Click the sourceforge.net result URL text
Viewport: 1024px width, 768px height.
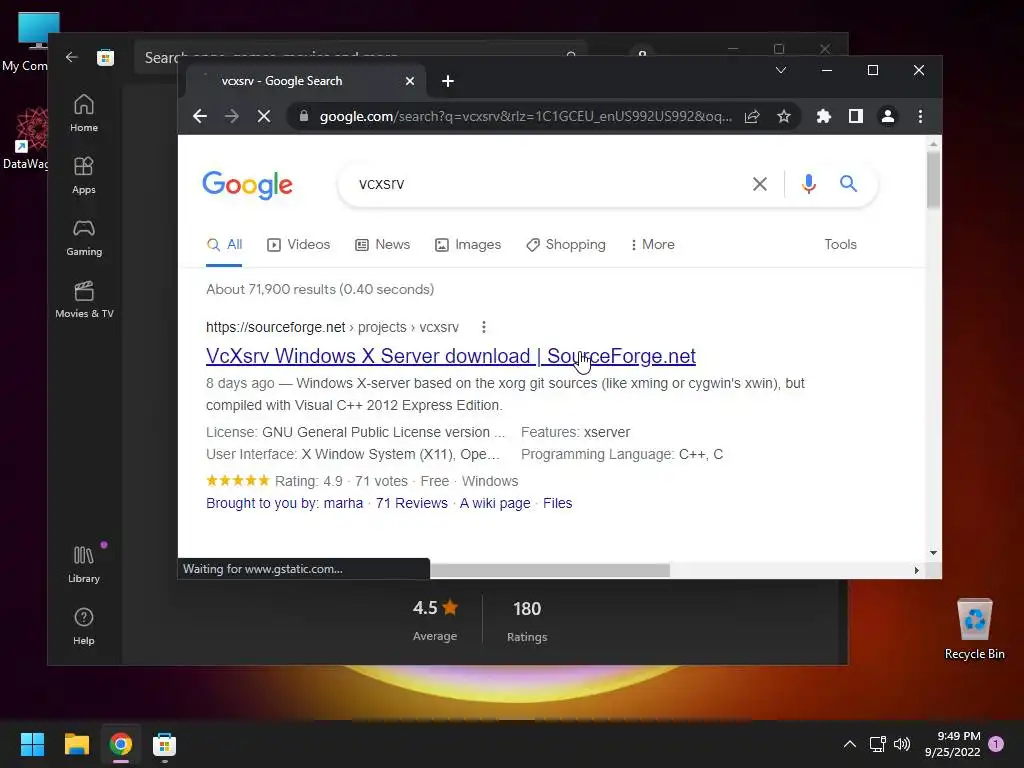pyautogui.click(x=332, y=327)
